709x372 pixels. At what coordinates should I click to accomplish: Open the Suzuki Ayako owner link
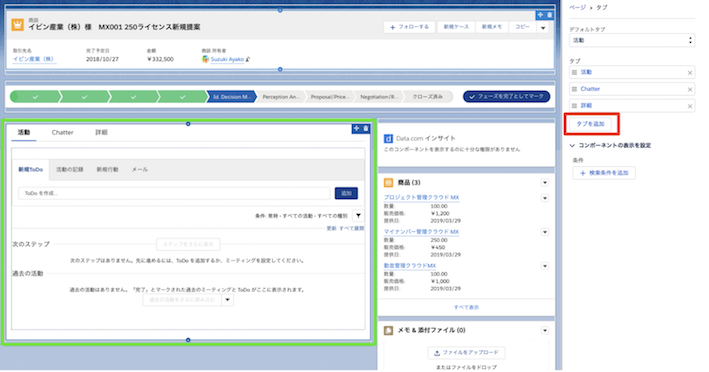point(227,59)
